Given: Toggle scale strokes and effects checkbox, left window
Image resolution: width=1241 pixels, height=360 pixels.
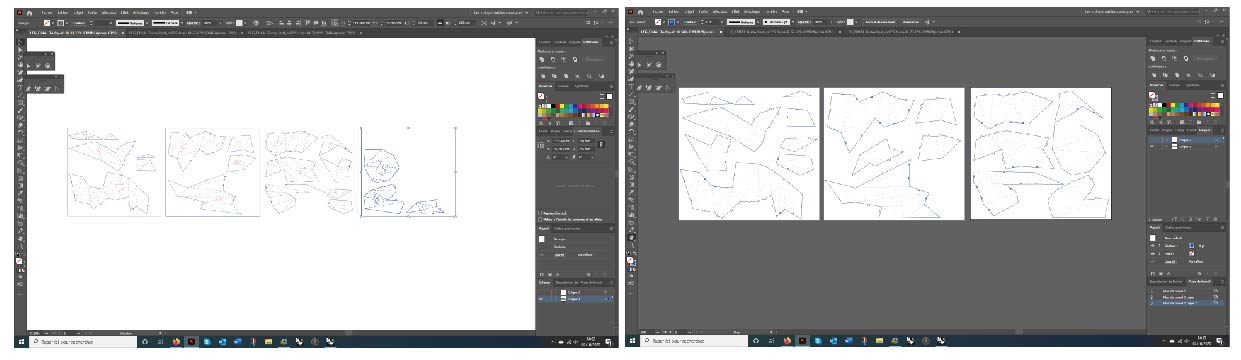Looking at the screenshot, I should pyautogui.click(x=539, y=219).
